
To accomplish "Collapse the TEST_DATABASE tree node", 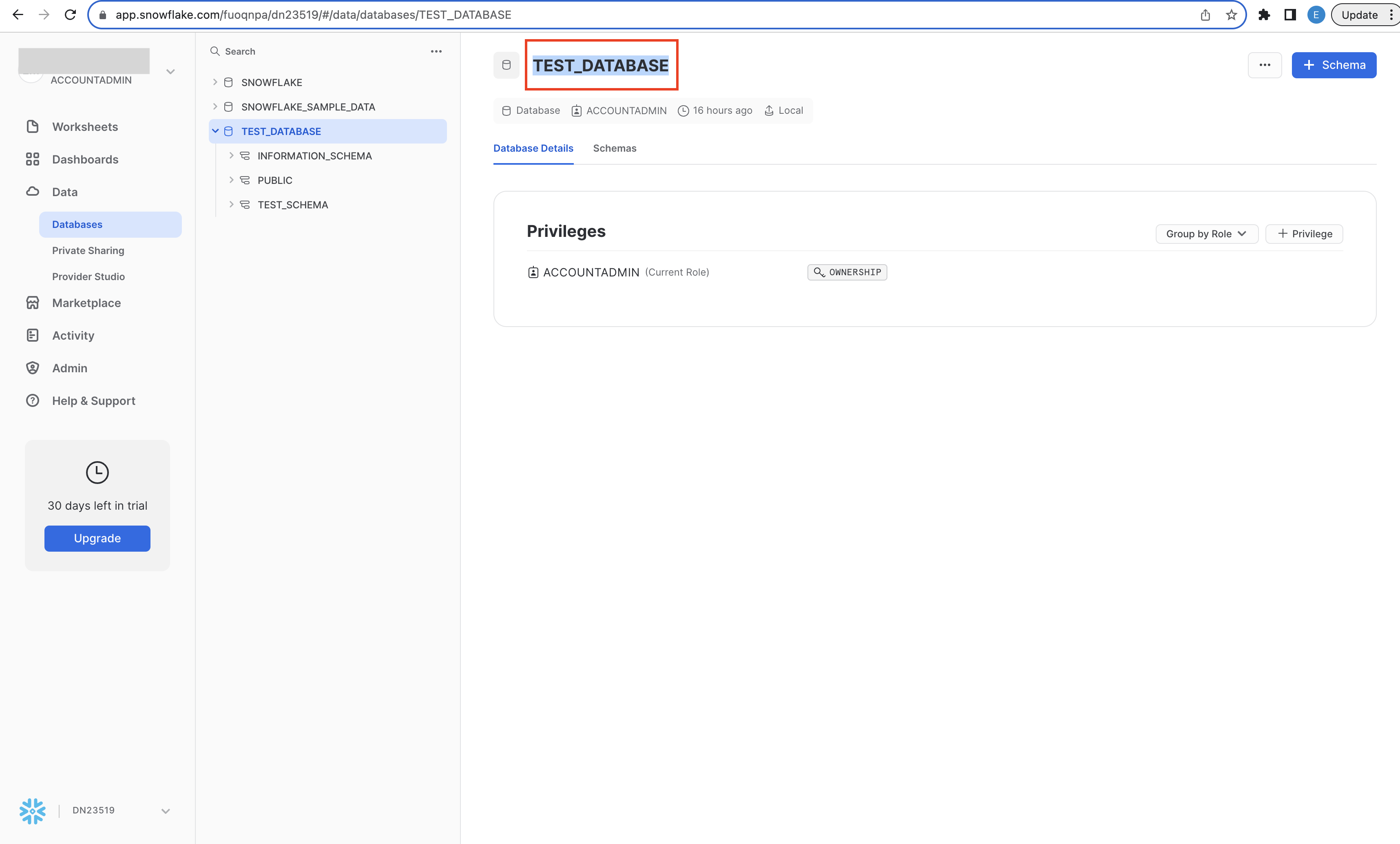I will pyautogui.click(x=215, y=131).
